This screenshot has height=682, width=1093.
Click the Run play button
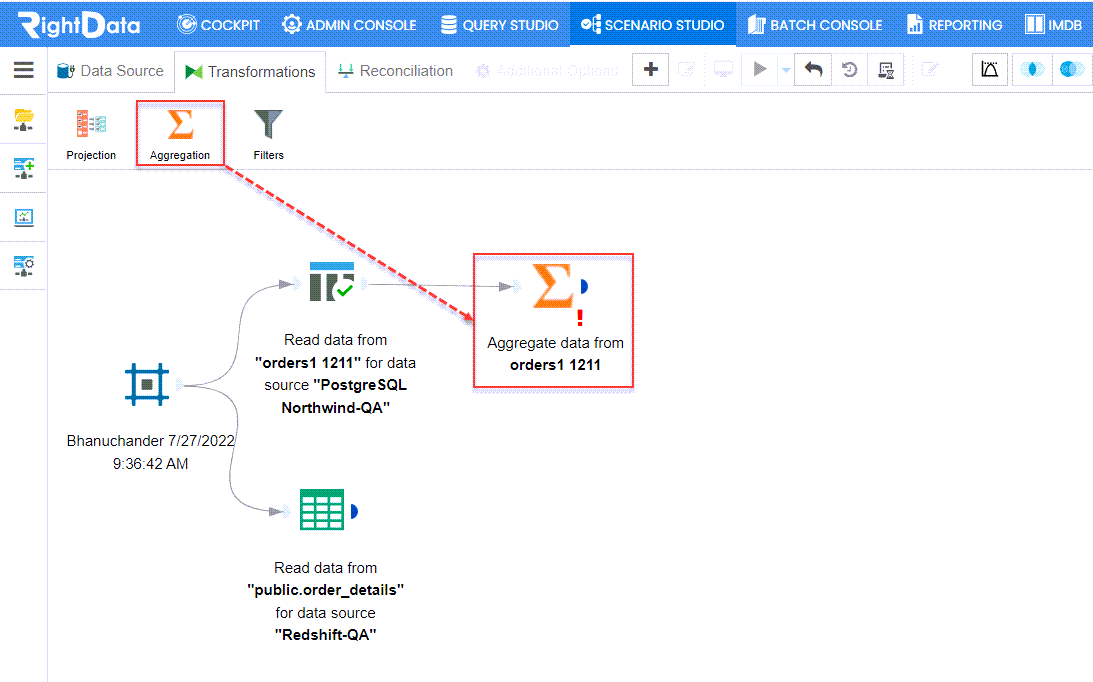point(760,70)
